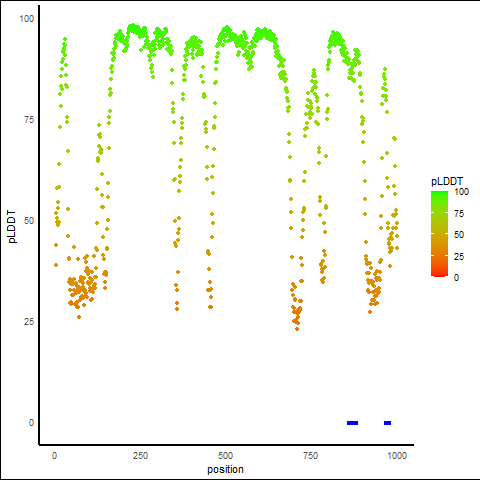Image resolution: width=480 pixels, height=480 pixels.
Task: Click the lowest orange data point near position 710
Action: click(297, 329)
